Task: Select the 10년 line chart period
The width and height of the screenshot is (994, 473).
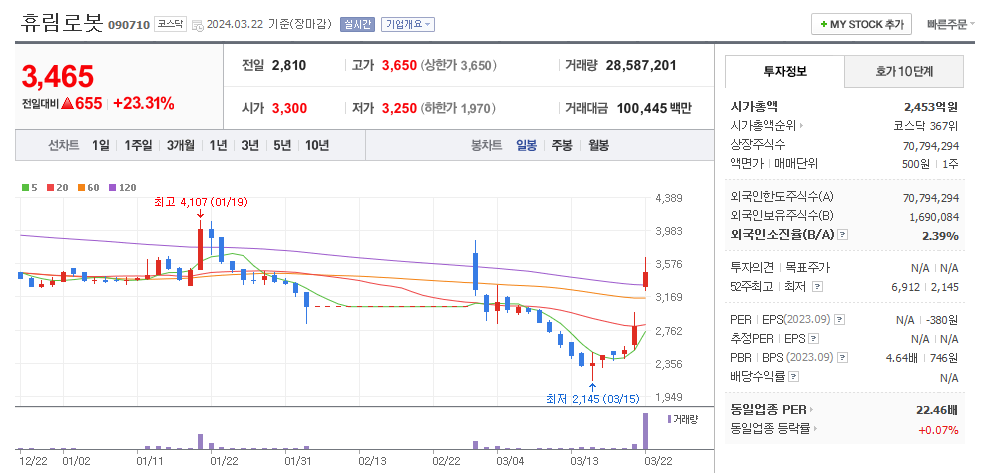Action: click(316, 145)
